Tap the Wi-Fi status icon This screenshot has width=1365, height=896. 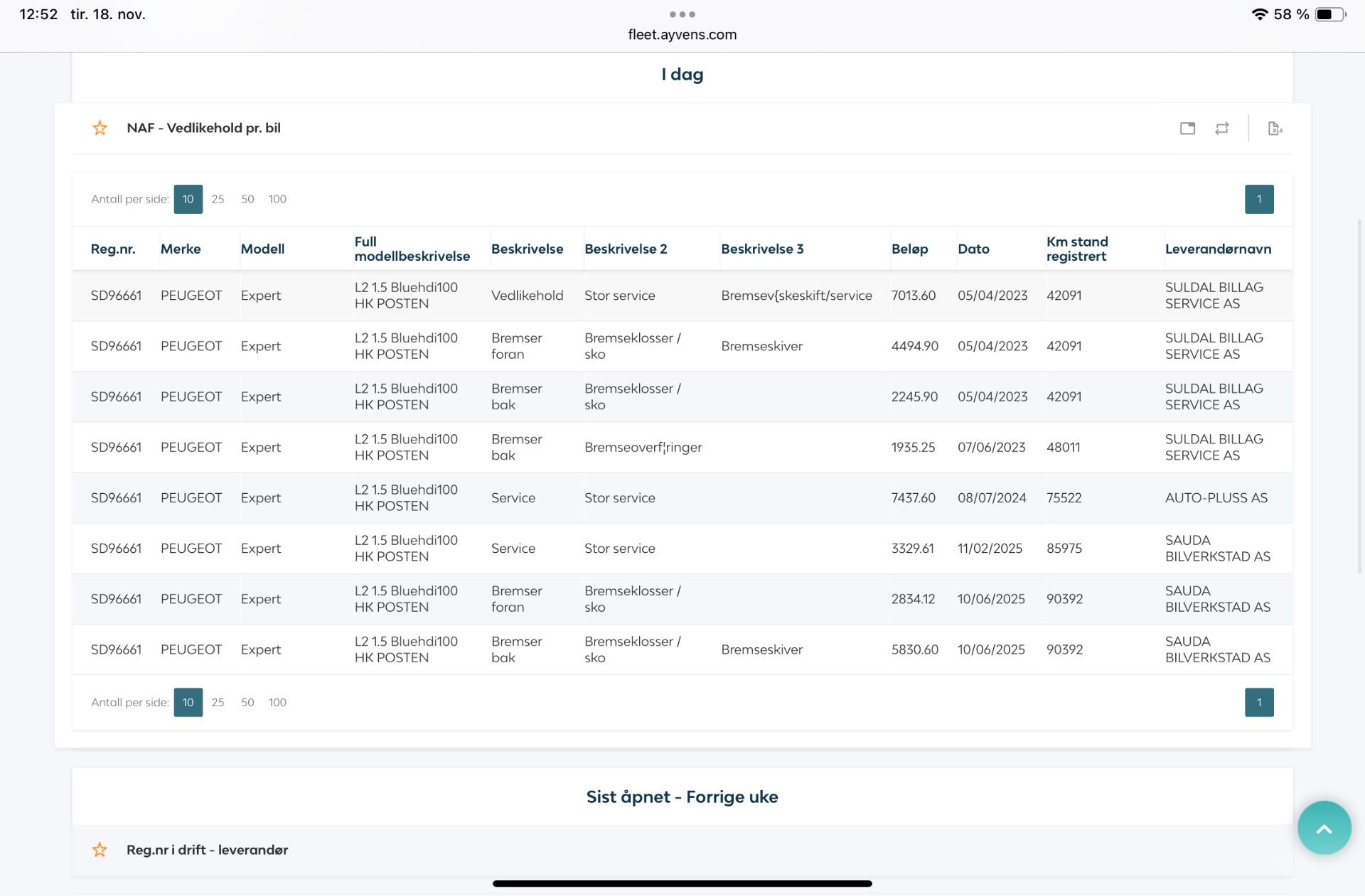pos(1260,14)
